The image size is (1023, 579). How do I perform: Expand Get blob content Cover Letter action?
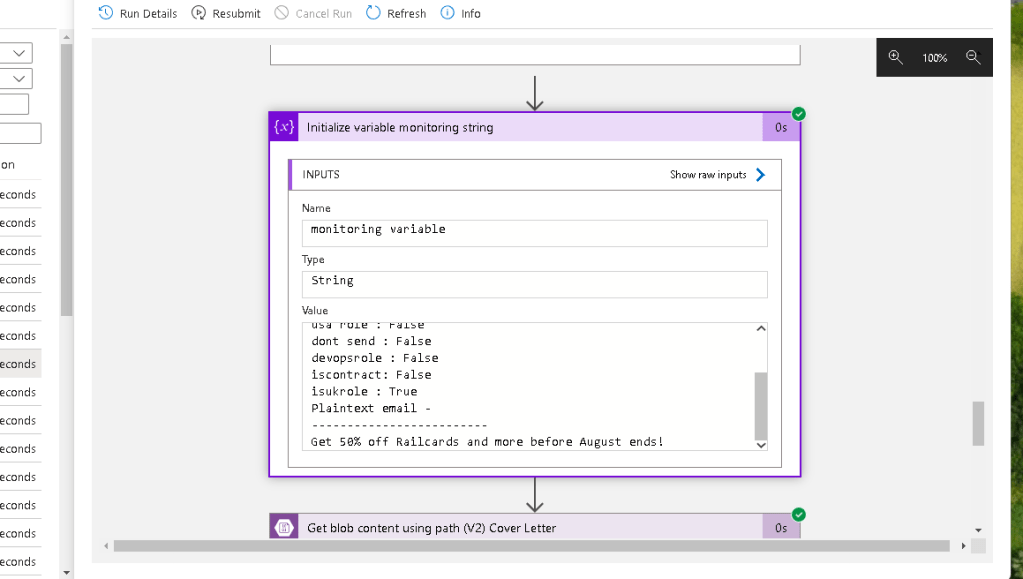click(x=534, y=527)
